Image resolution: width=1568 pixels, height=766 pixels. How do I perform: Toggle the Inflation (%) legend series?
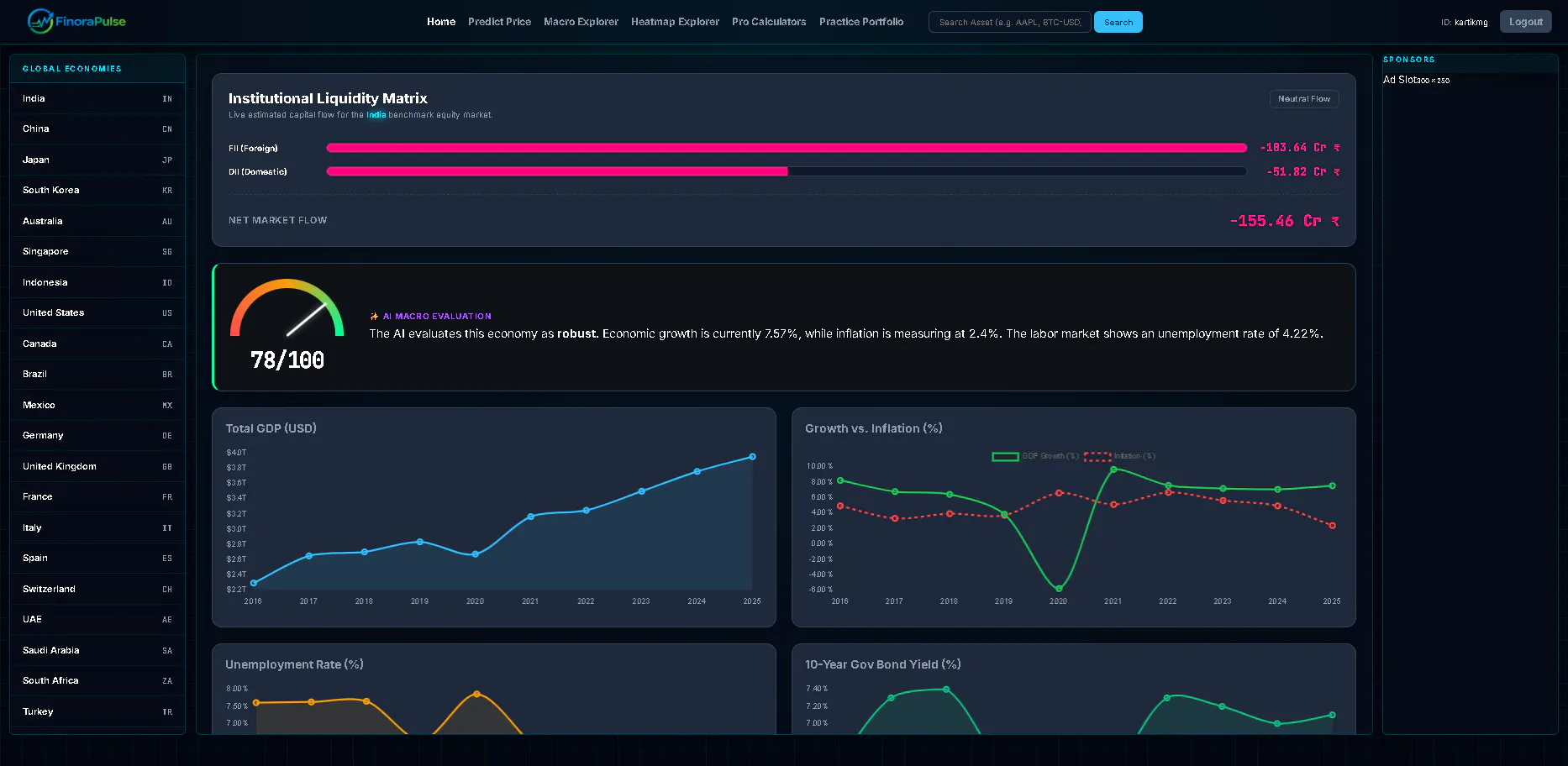pyautogui.click(x=1120, y=456)
